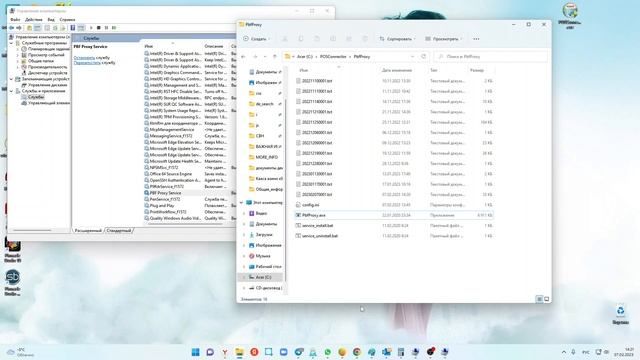Select the service_uninstall.bat file
The height and width of the screenshot is (360, 640).
click(394, 236)
